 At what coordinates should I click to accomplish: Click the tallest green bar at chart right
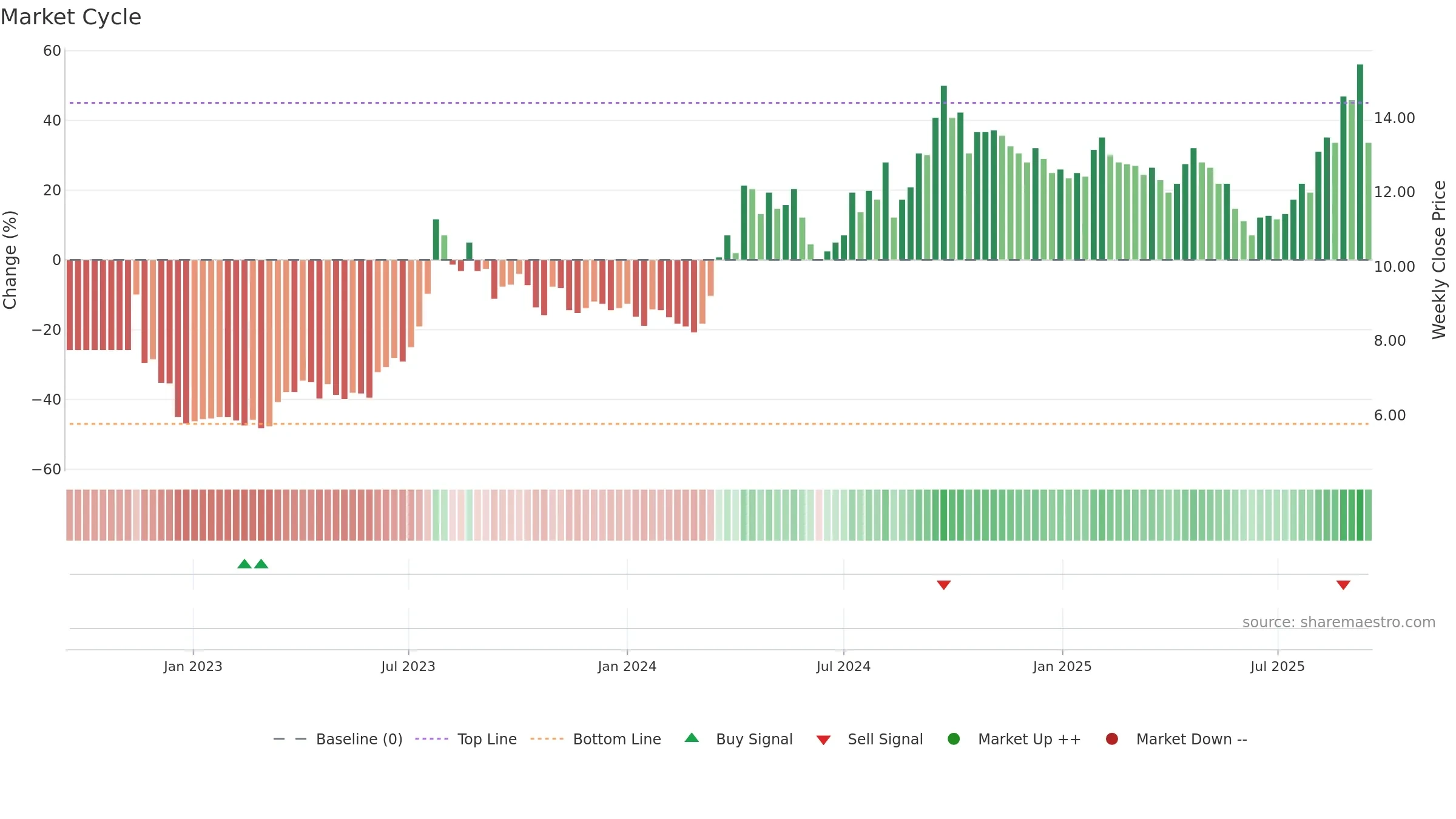1360,162
